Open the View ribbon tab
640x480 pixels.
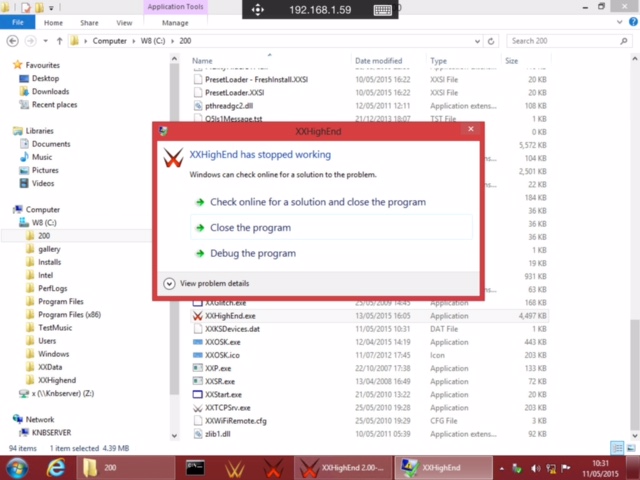click(x=124, y=23)
